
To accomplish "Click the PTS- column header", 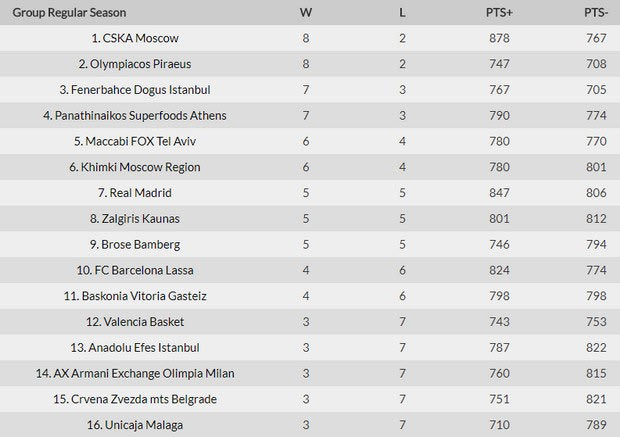I will click(x=596, y=13).
